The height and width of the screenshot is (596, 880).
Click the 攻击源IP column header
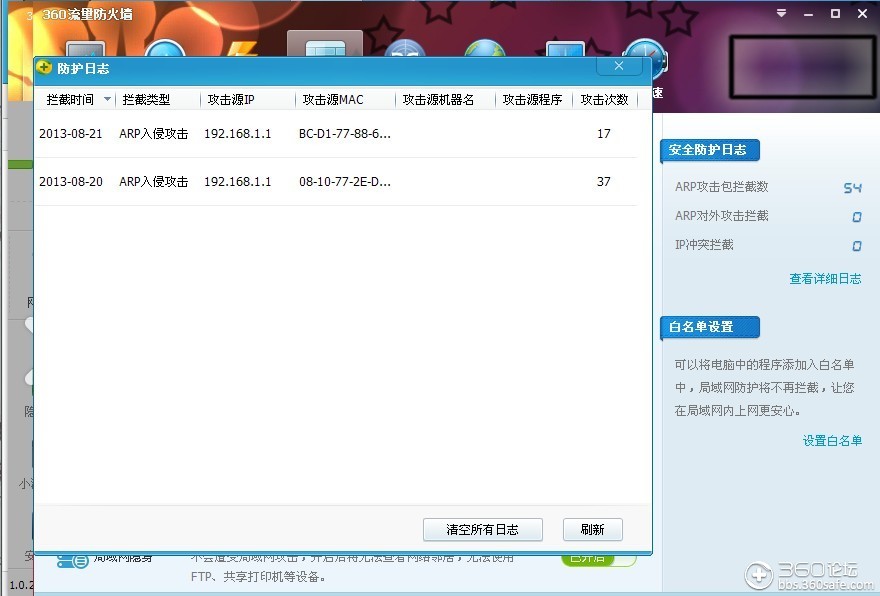click(x=231, y=100)
